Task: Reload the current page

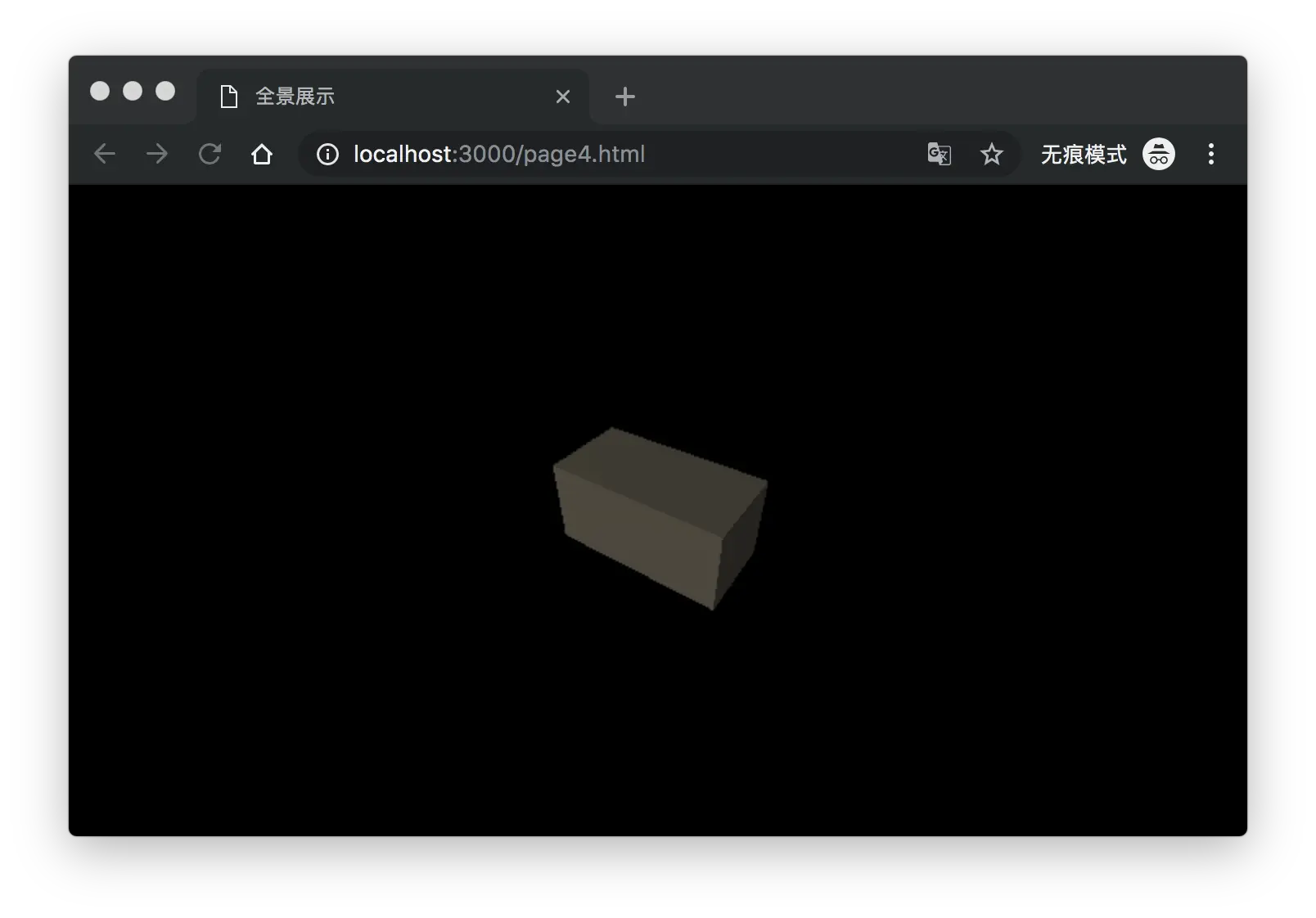Action: 210,154
